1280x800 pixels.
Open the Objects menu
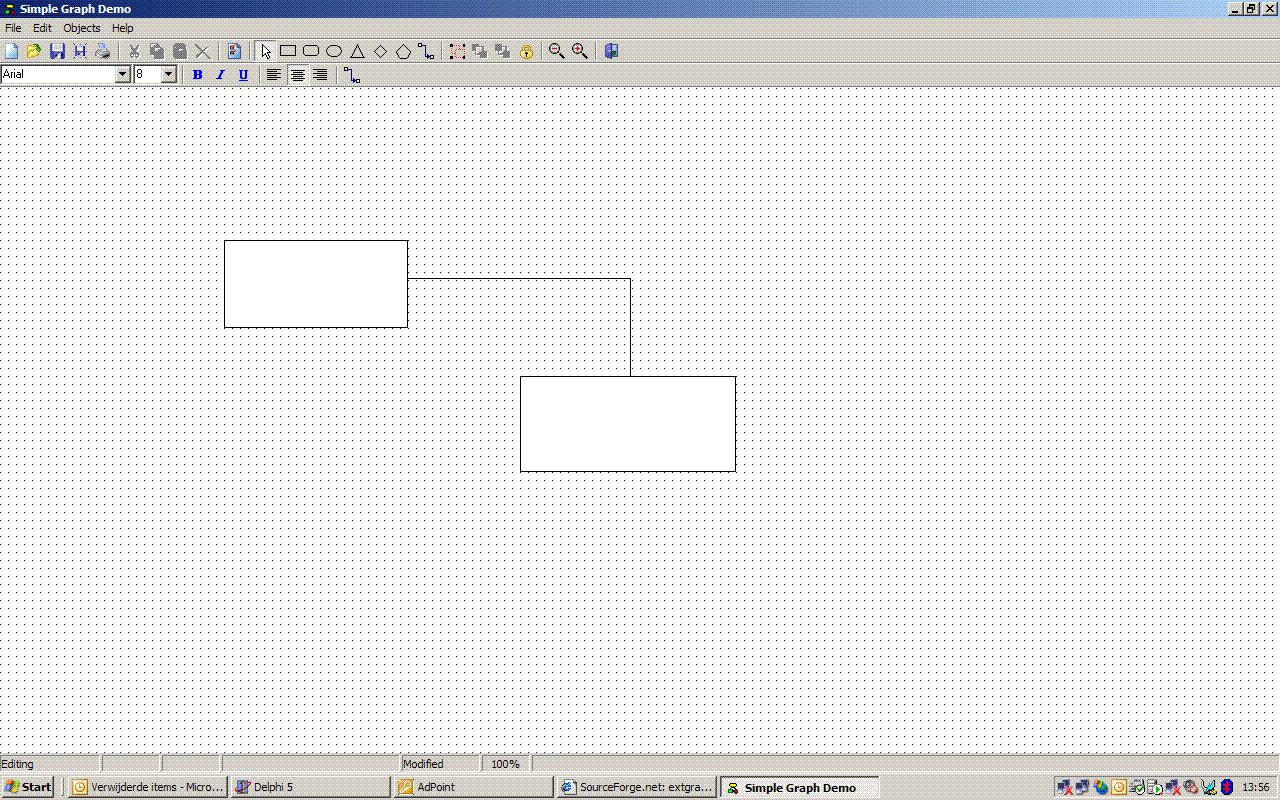81,28
